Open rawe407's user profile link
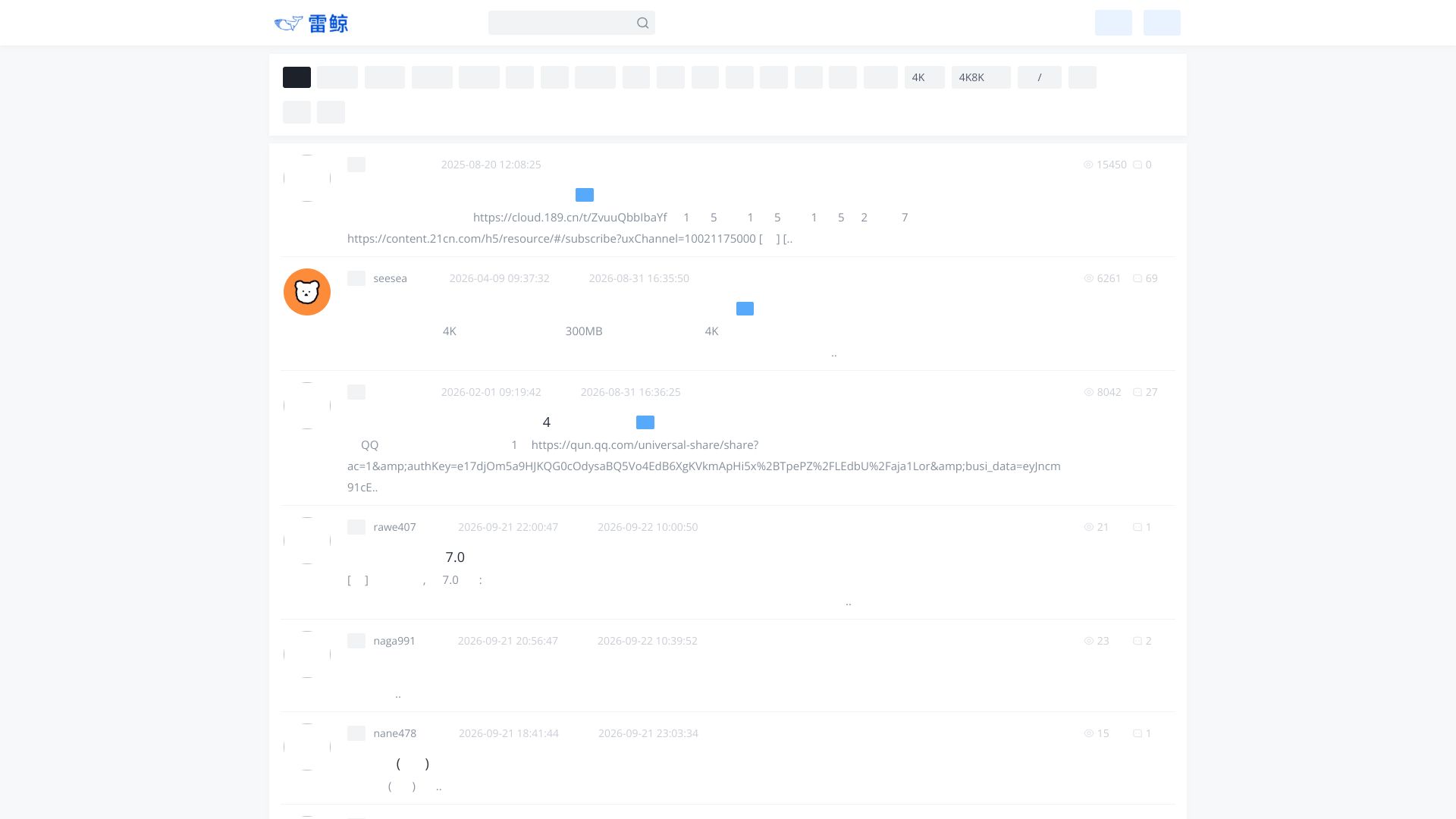The height and width of the screenshot is (819, 1456). 394,527
